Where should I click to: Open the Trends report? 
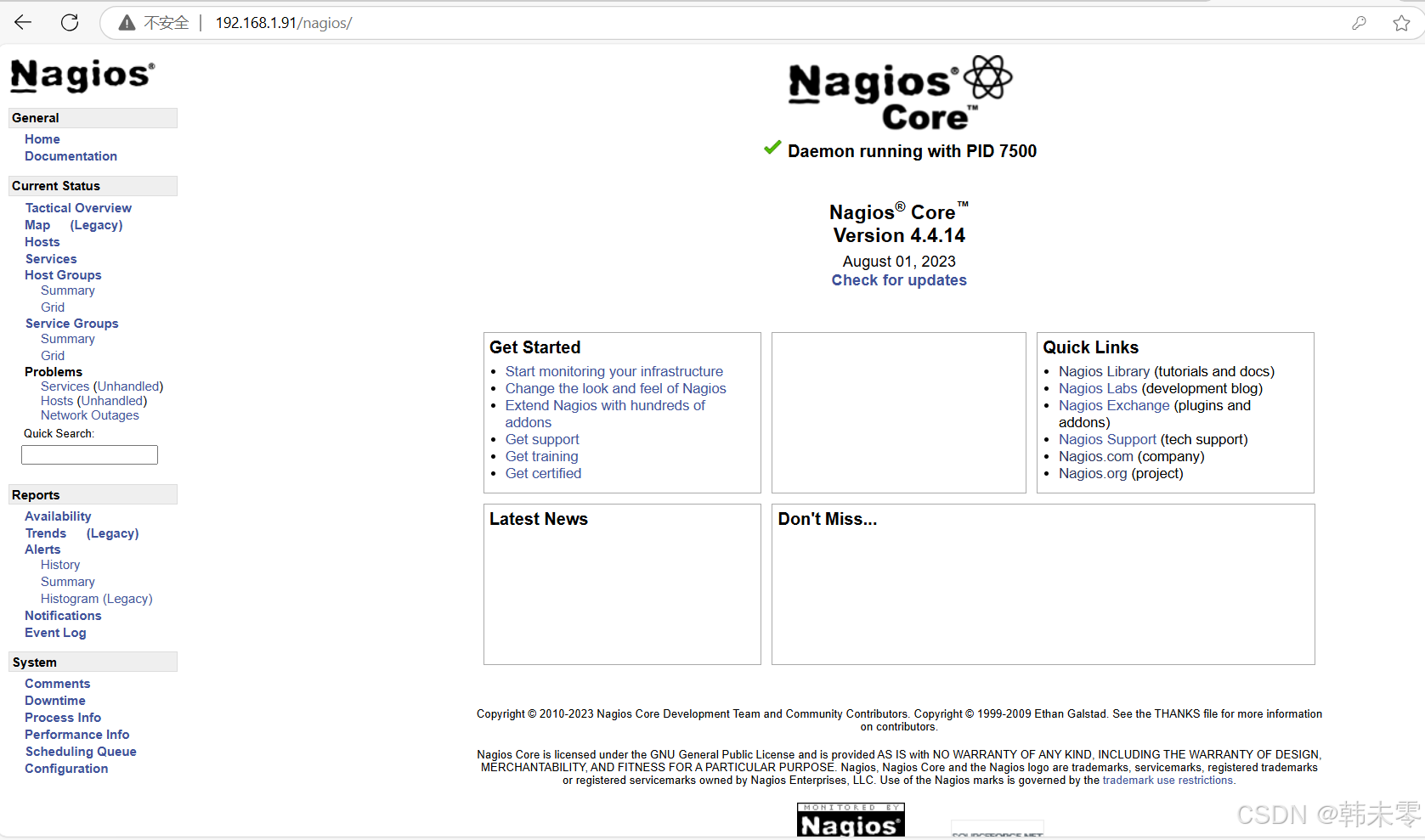click(x=46, y=533)
